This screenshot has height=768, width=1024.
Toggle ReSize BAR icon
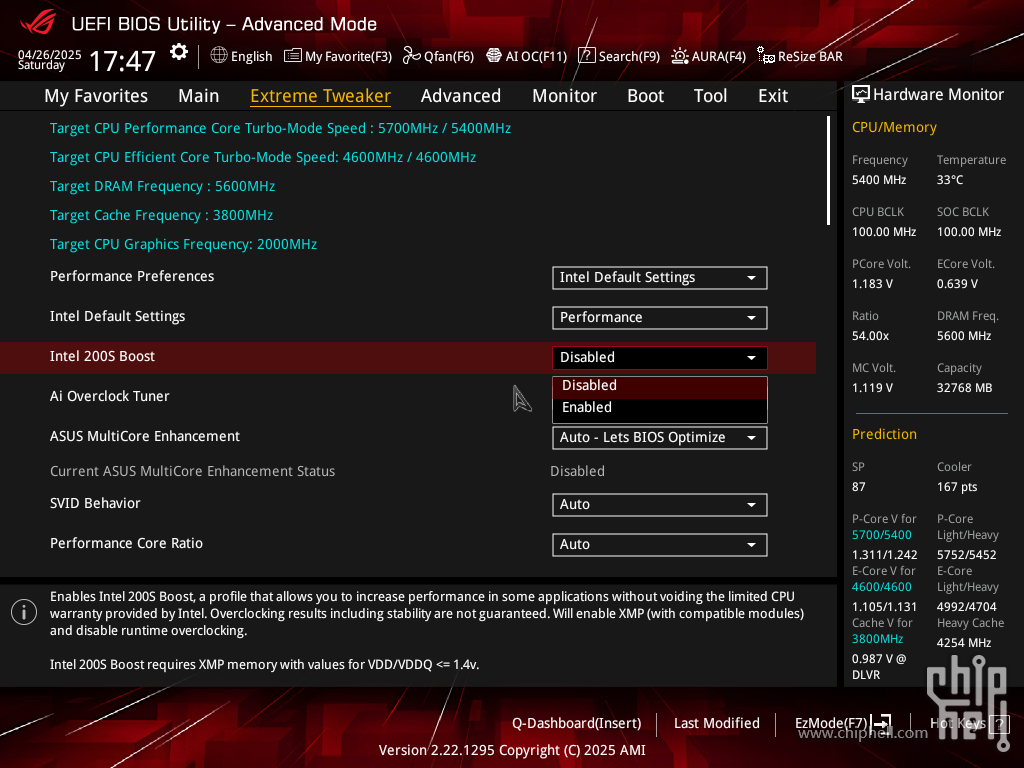[x=765, y=56]
